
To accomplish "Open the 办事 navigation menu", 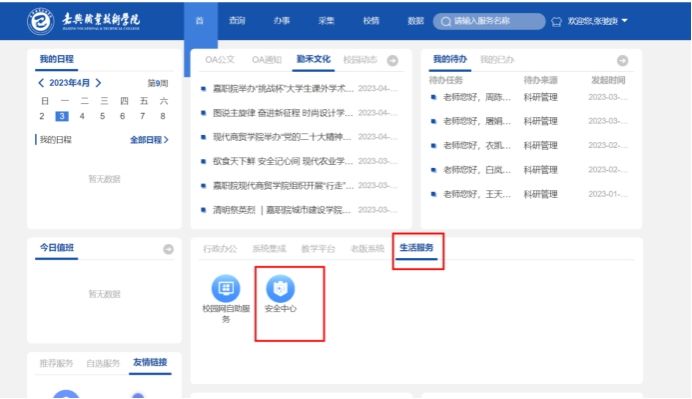I will point(282,20).
